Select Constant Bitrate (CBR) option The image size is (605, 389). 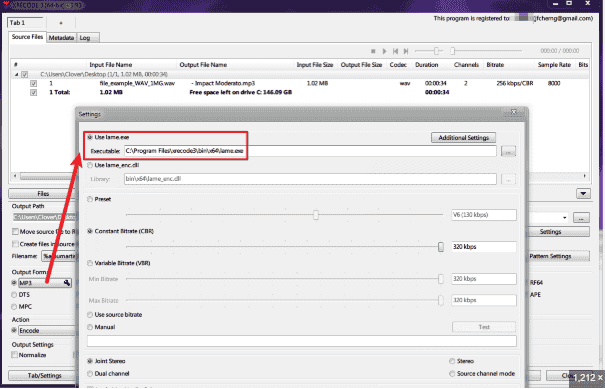pos(90,231)
